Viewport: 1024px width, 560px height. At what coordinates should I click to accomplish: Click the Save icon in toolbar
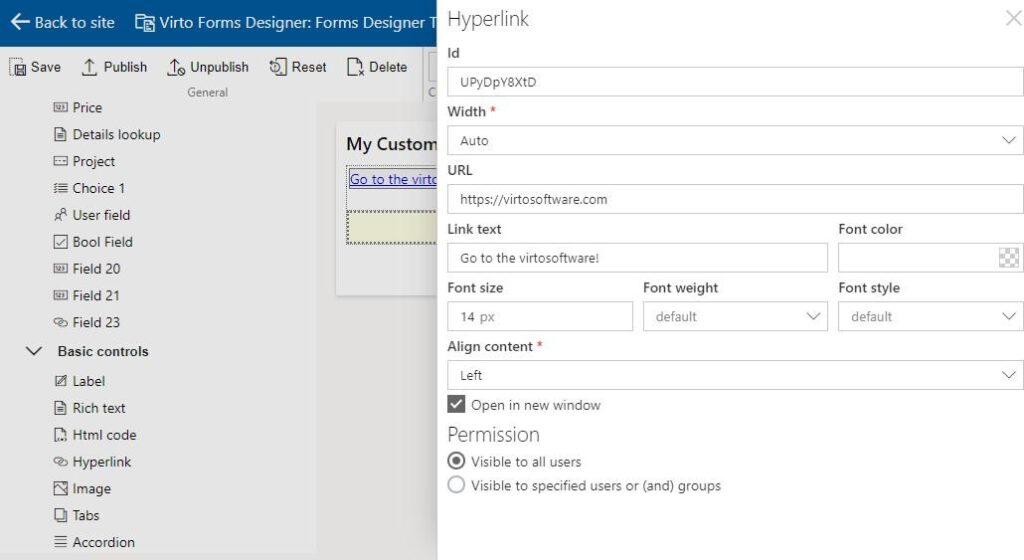tap(18, 67)
